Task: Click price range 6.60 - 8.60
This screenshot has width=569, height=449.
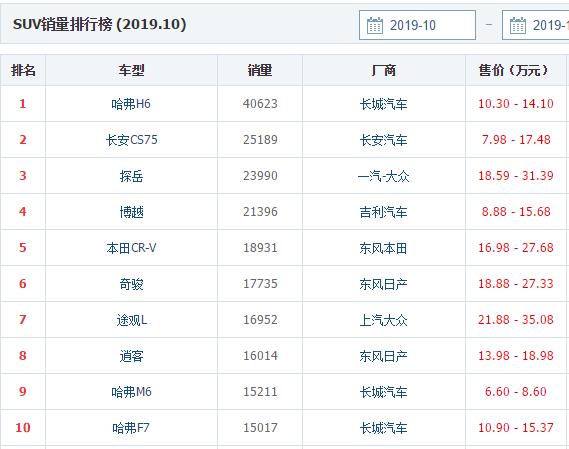Action: click(516, 392)
